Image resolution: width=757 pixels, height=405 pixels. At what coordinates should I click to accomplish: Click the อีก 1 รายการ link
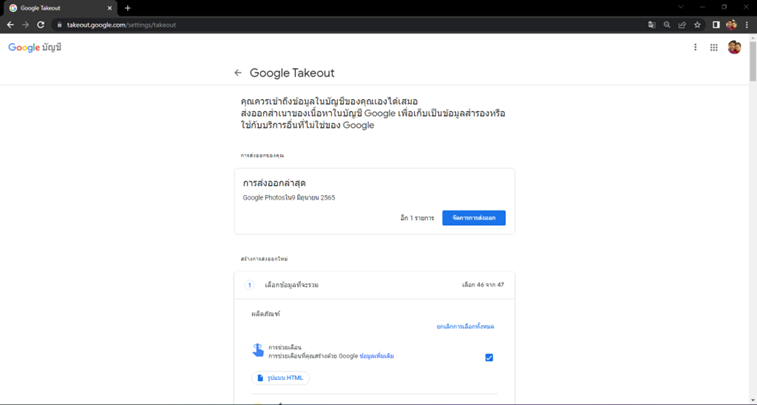(417, 218)
